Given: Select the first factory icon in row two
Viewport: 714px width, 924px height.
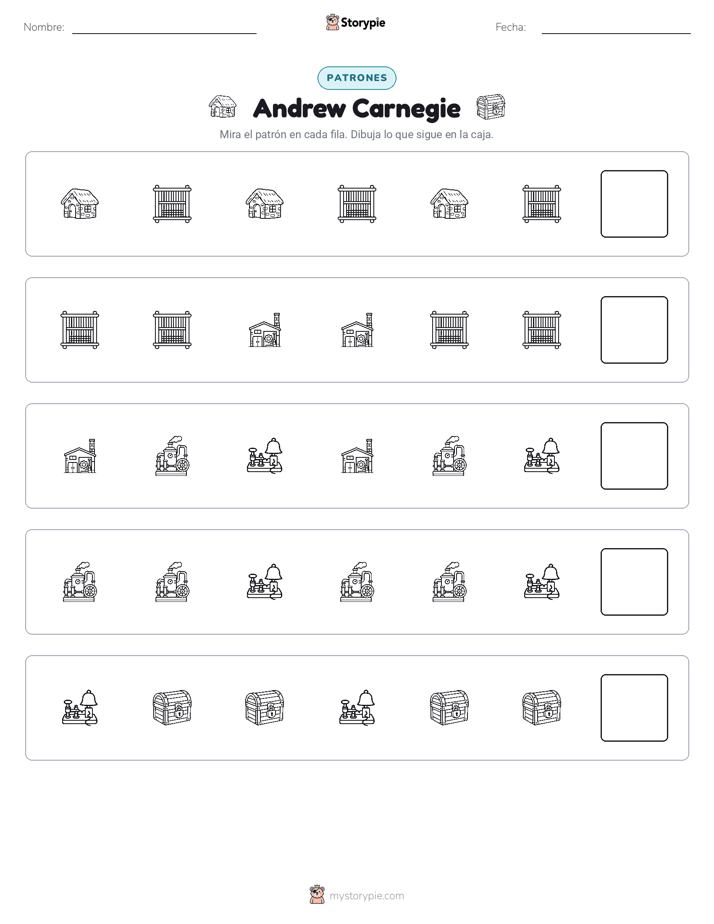Looking at the screenshot, I should click(265, 330).
